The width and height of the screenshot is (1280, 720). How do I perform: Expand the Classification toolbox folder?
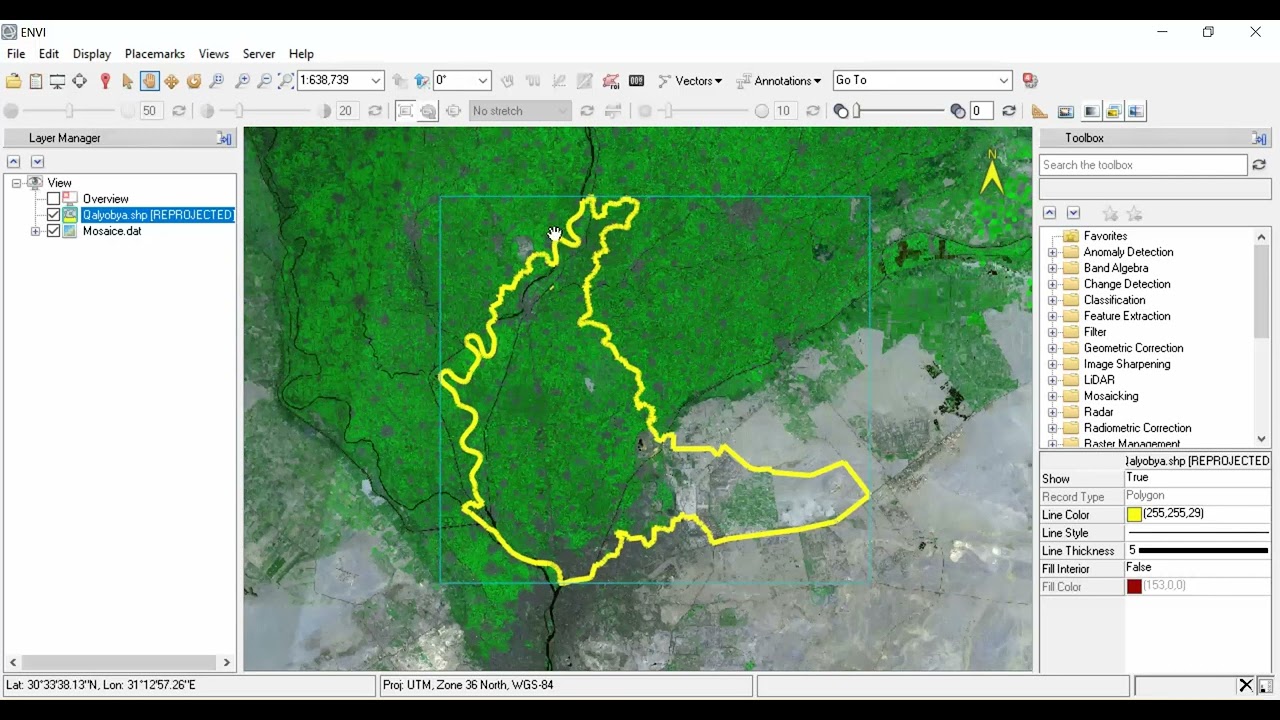coord(1052,300)
